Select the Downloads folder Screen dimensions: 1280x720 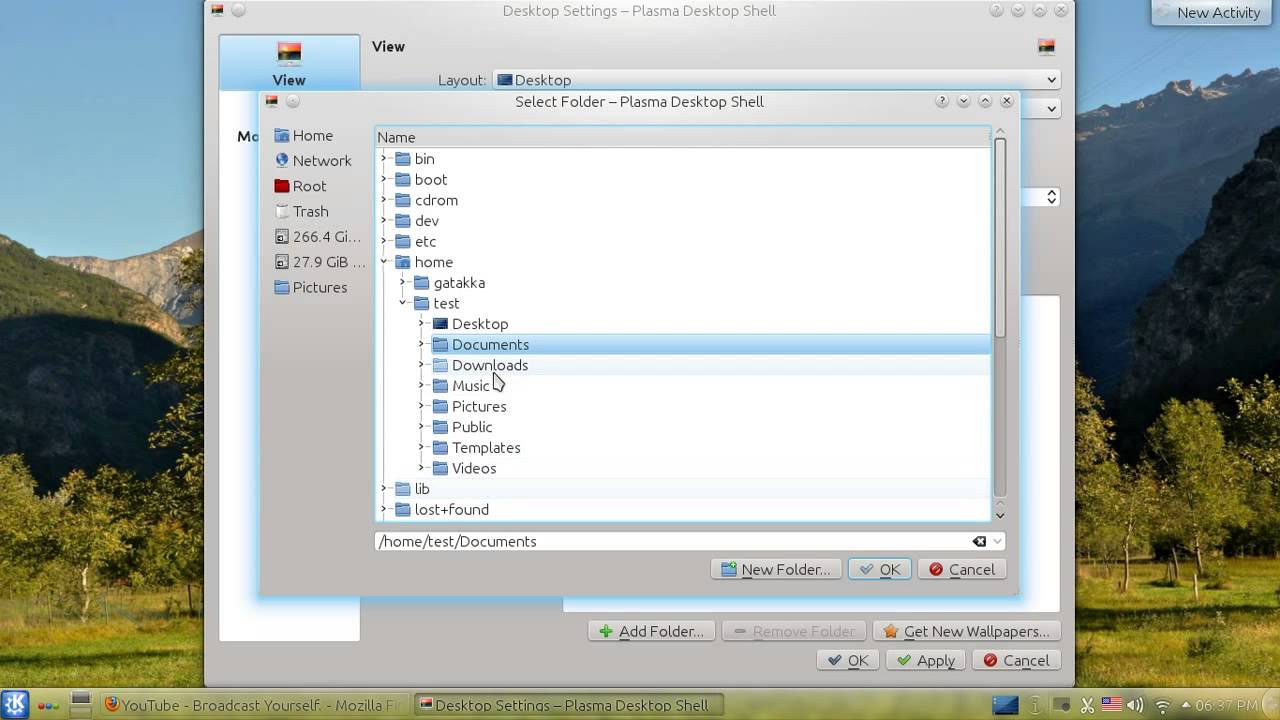[480, 365]
